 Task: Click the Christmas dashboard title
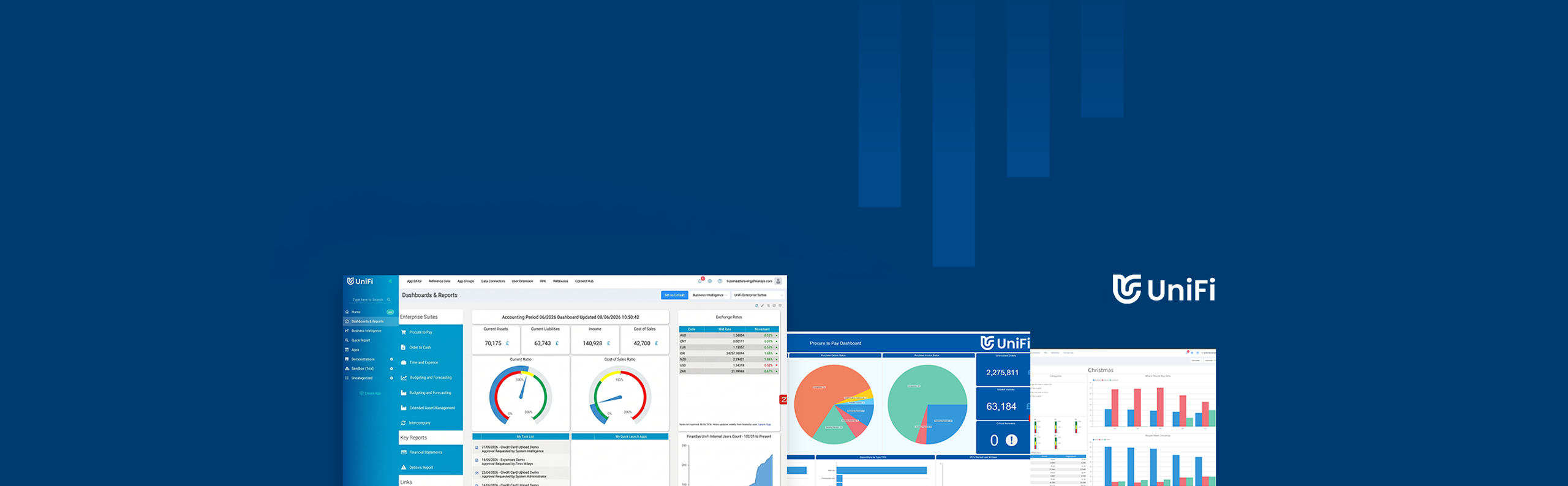pyautogui.click(x=1101, y=370)
